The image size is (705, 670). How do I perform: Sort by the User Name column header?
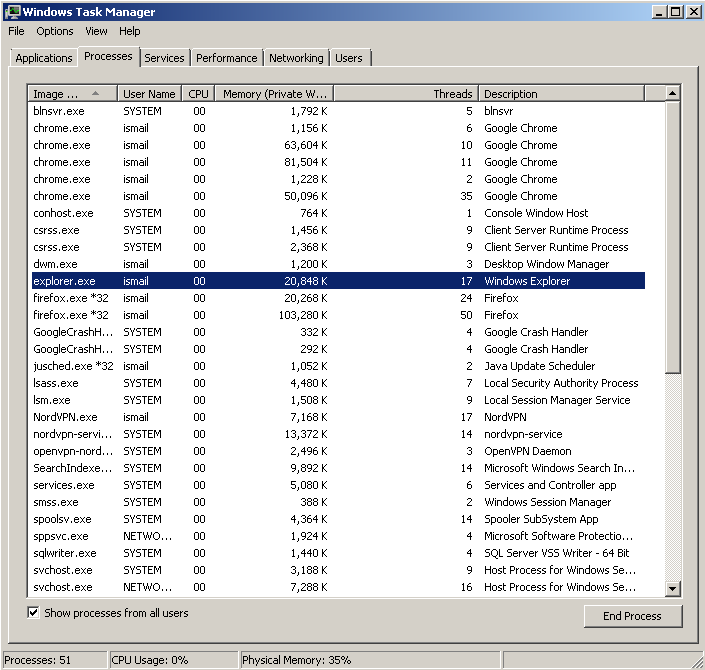tap(149, 94)
